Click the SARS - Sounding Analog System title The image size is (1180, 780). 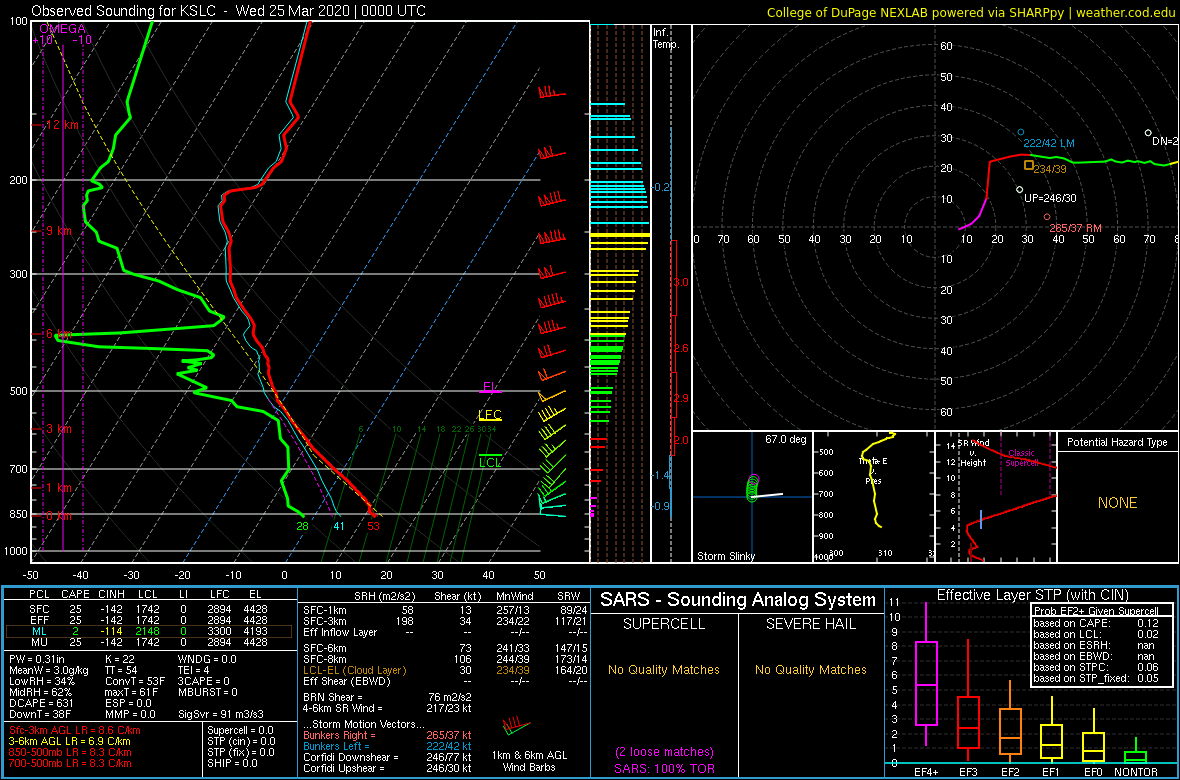point(738,600)
